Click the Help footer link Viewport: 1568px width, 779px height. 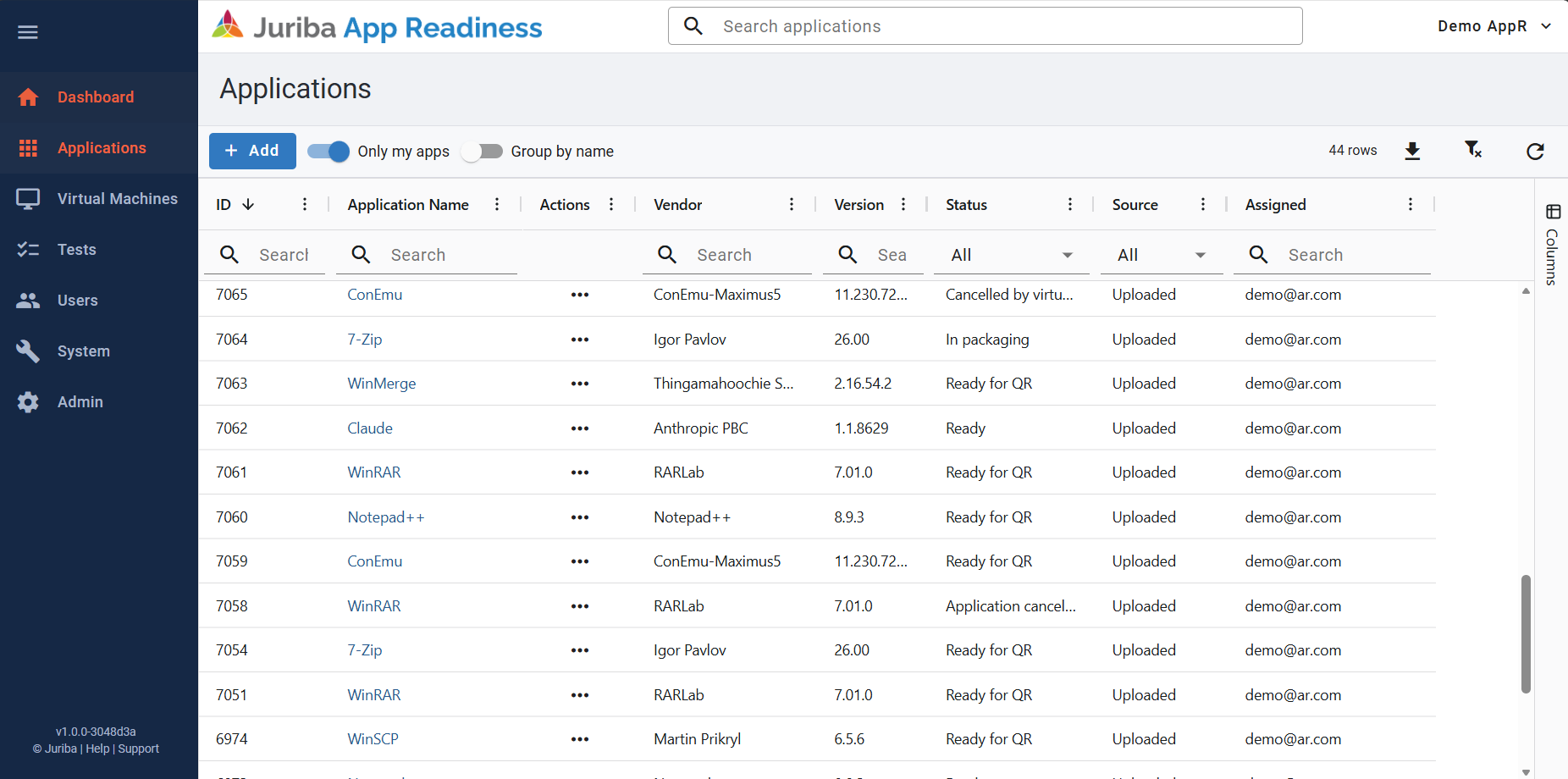(x=97, y=749)
